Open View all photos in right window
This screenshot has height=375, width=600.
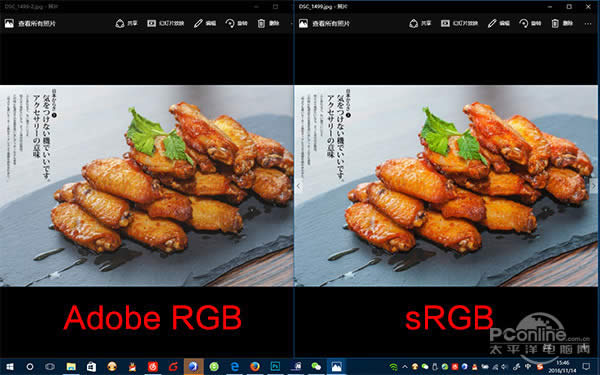tap(324, 23)
